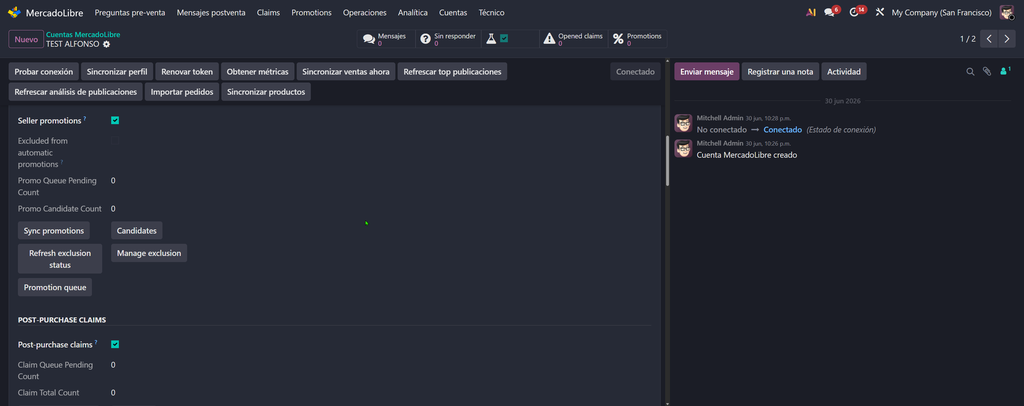Image resolution: width=1024 pixels, height=406 pixels.
Task: Click Importar pedidos button
Action: (x=182, y=92)
